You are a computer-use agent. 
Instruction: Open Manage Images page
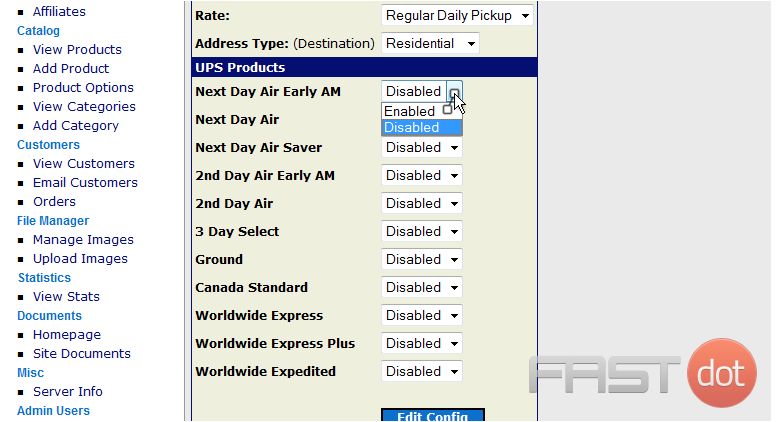pyautogui.click(x=83, y=239)
